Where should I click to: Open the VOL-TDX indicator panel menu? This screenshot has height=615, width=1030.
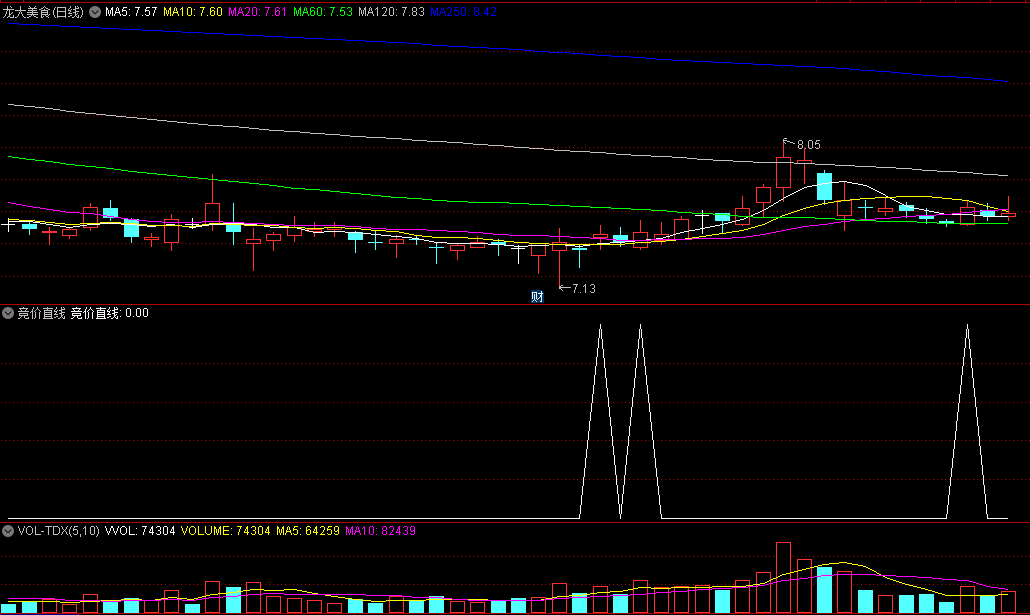8,531
